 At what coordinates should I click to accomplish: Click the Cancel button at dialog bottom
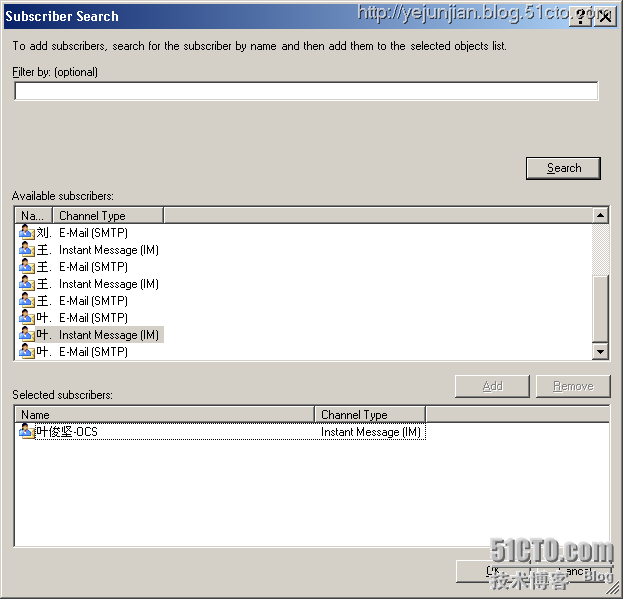572,571
